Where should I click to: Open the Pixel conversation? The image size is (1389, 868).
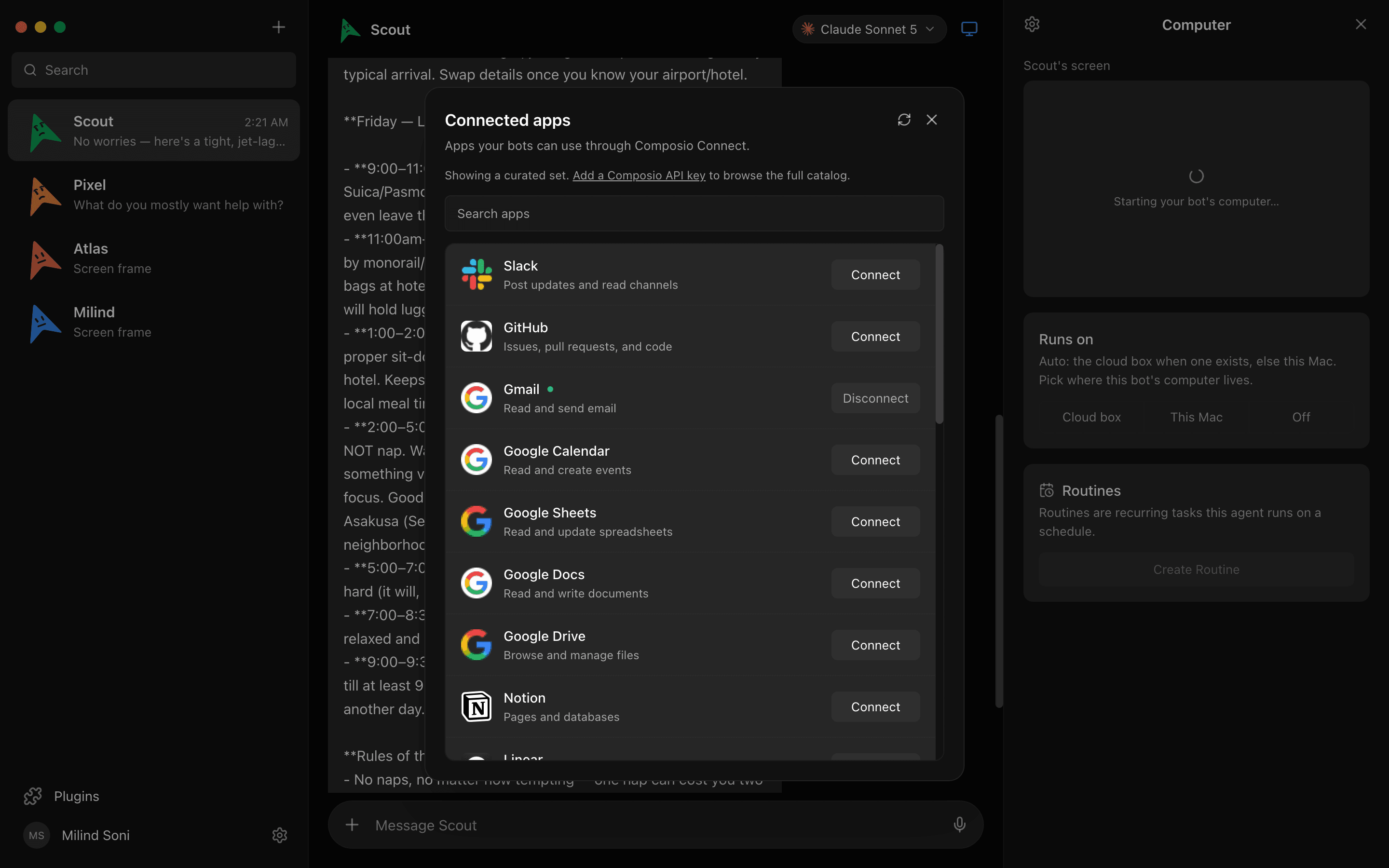coord(154,195)
